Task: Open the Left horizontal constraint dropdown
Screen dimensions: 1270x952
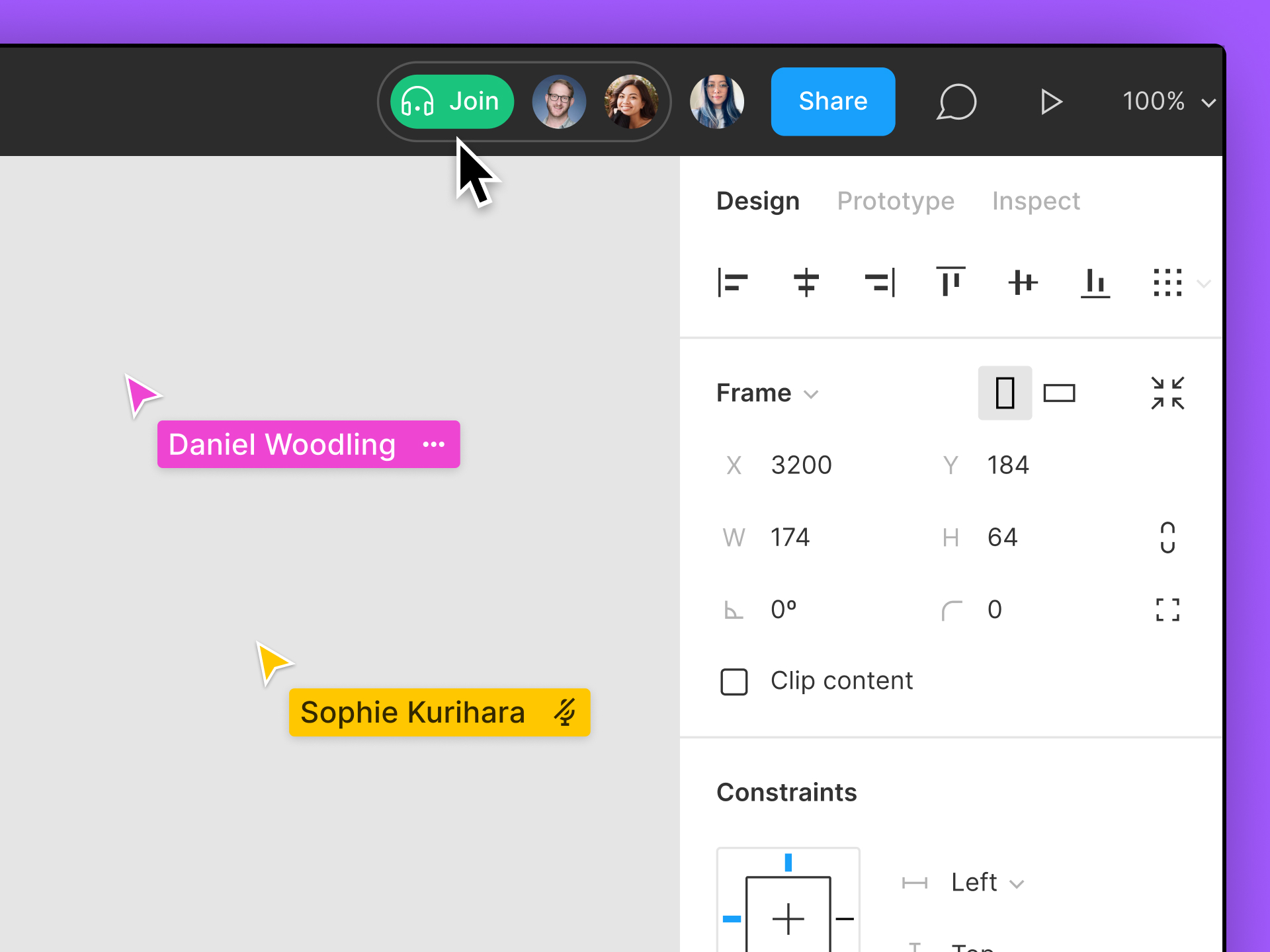Action: click(x=986, y=882)
